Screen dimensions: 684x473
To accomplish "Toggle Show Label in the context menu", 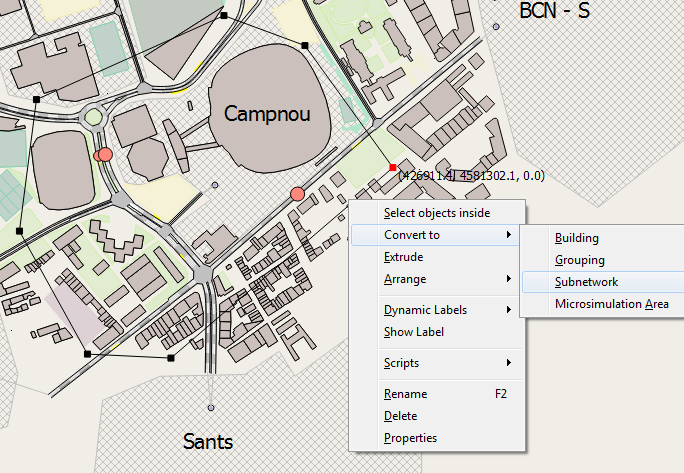I will (414, 332).
